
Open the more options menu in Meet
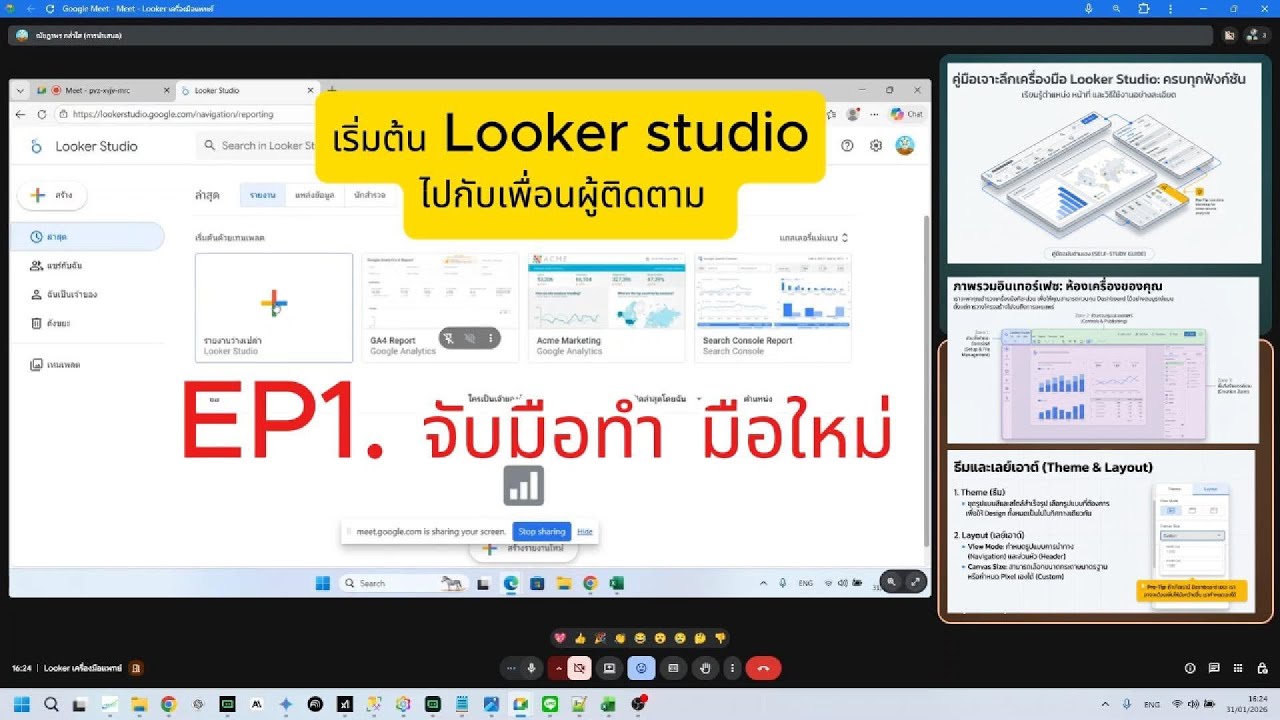[x=733, y=668]
